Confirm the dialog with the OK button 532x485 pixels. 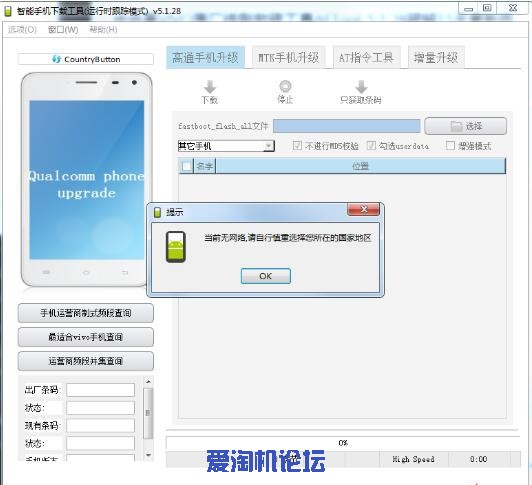point(266,276)
